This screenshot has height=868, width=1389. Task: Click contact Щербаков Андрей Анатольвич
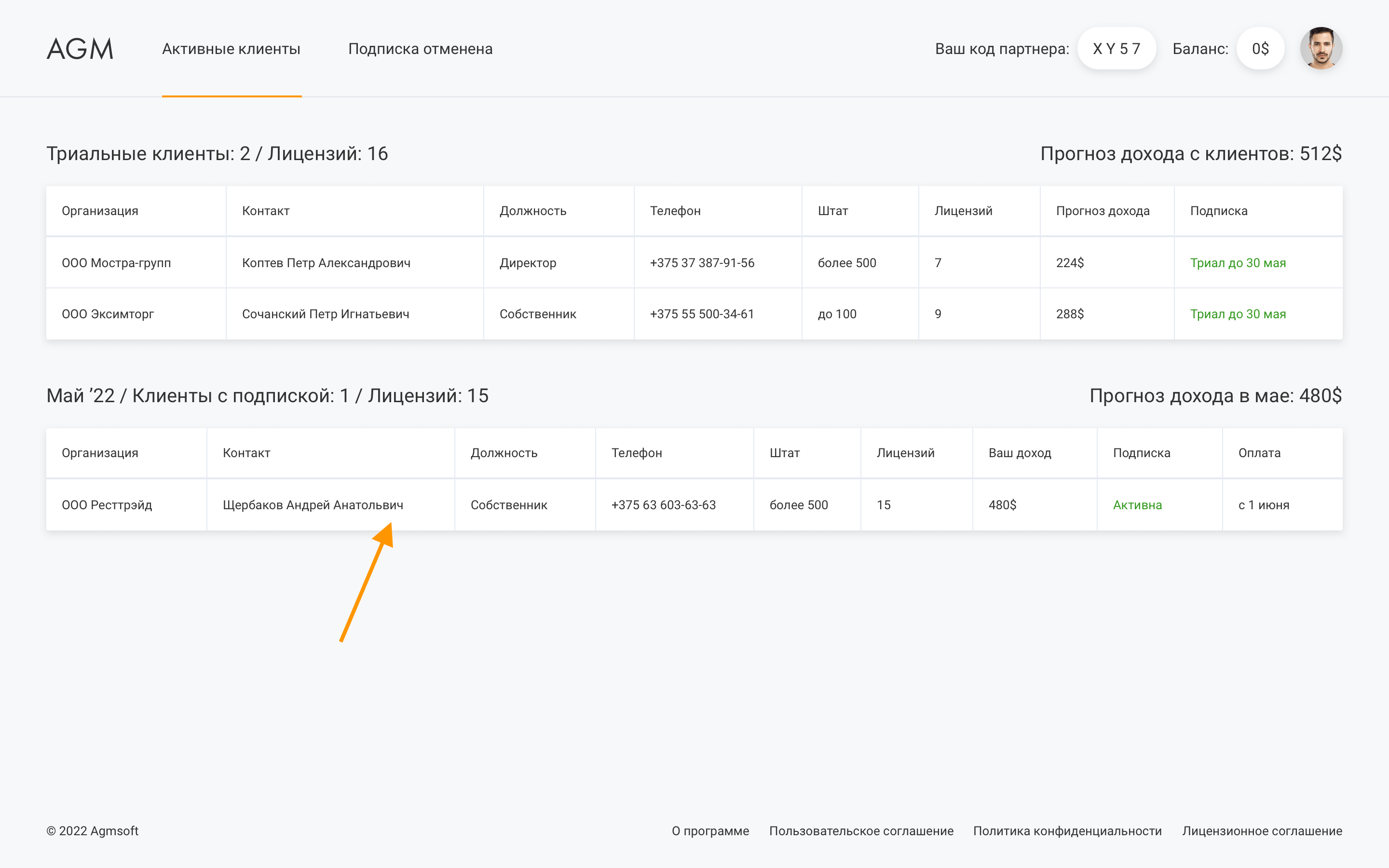[x=313, y=505]
